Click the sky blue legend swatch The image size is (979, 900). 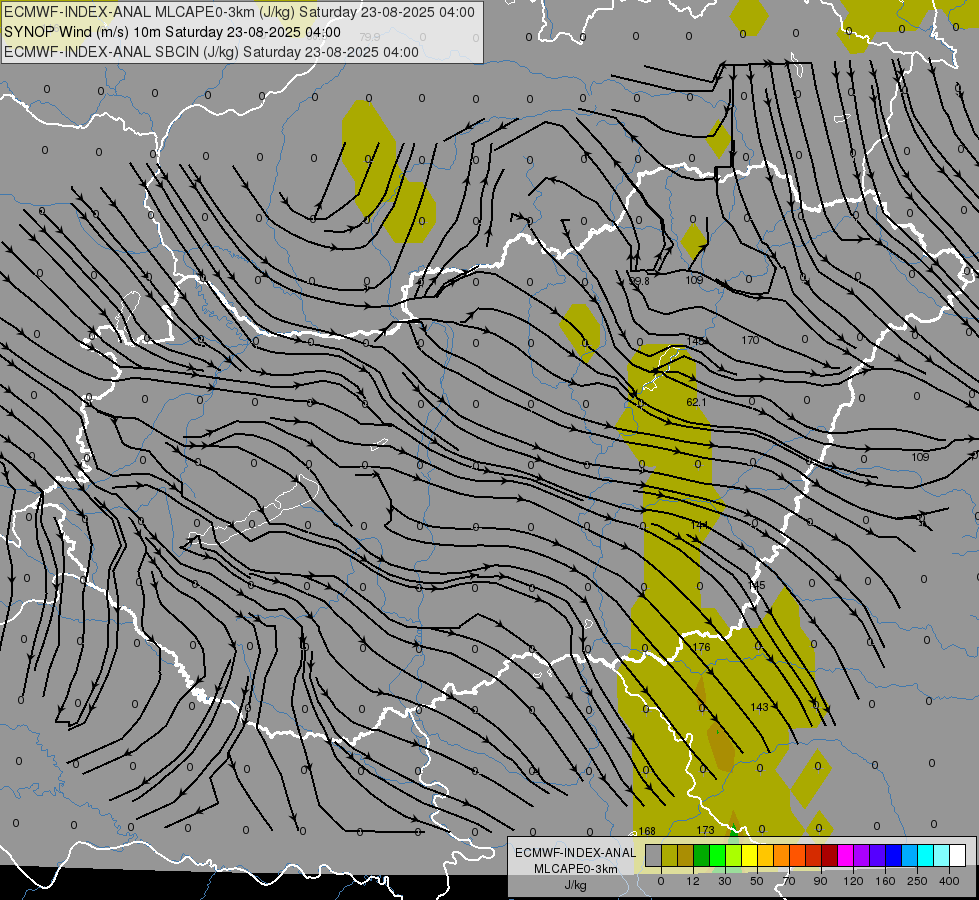pos(910,855)
